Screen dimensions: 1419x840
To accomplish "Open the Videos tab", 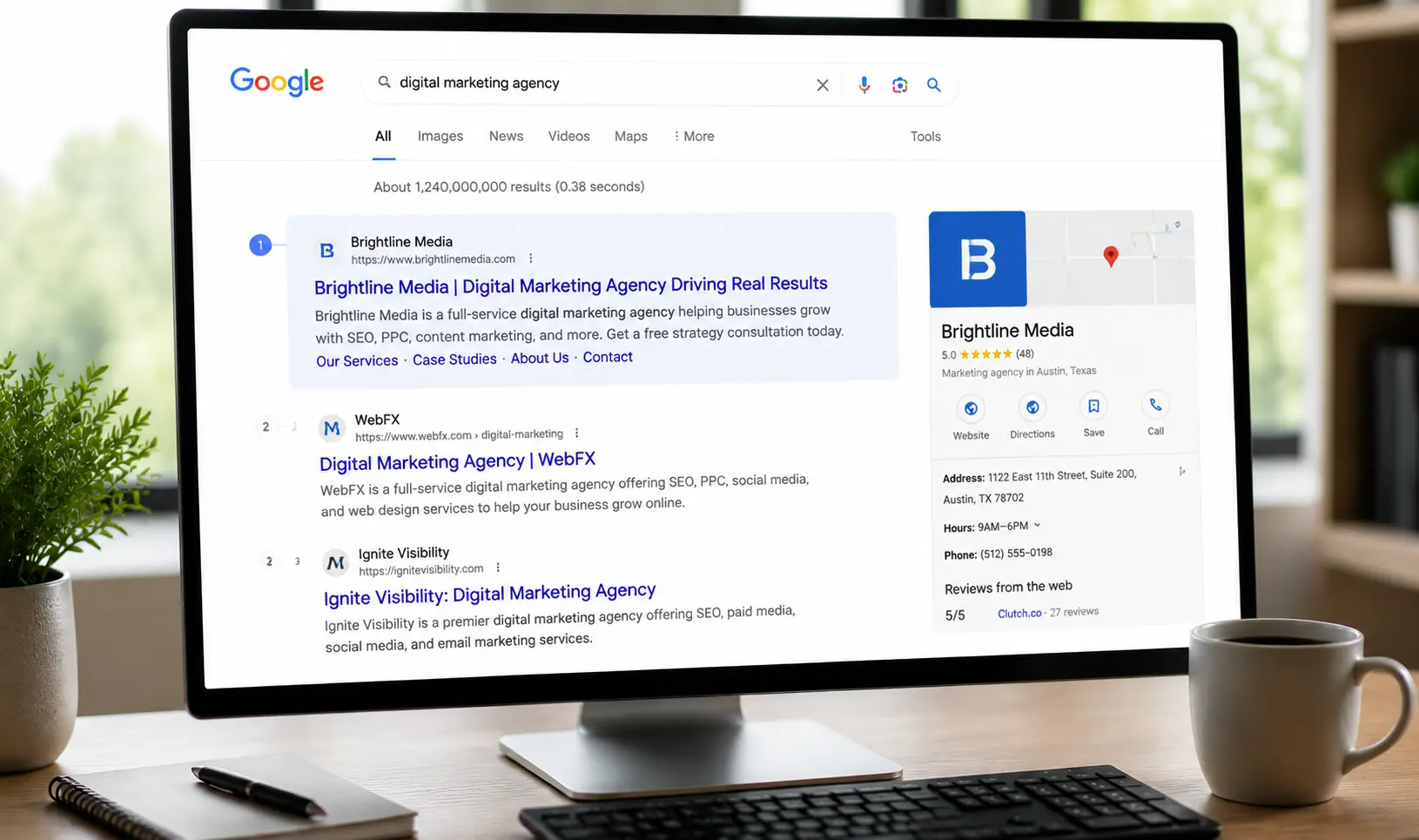I will tap(568, 136).
